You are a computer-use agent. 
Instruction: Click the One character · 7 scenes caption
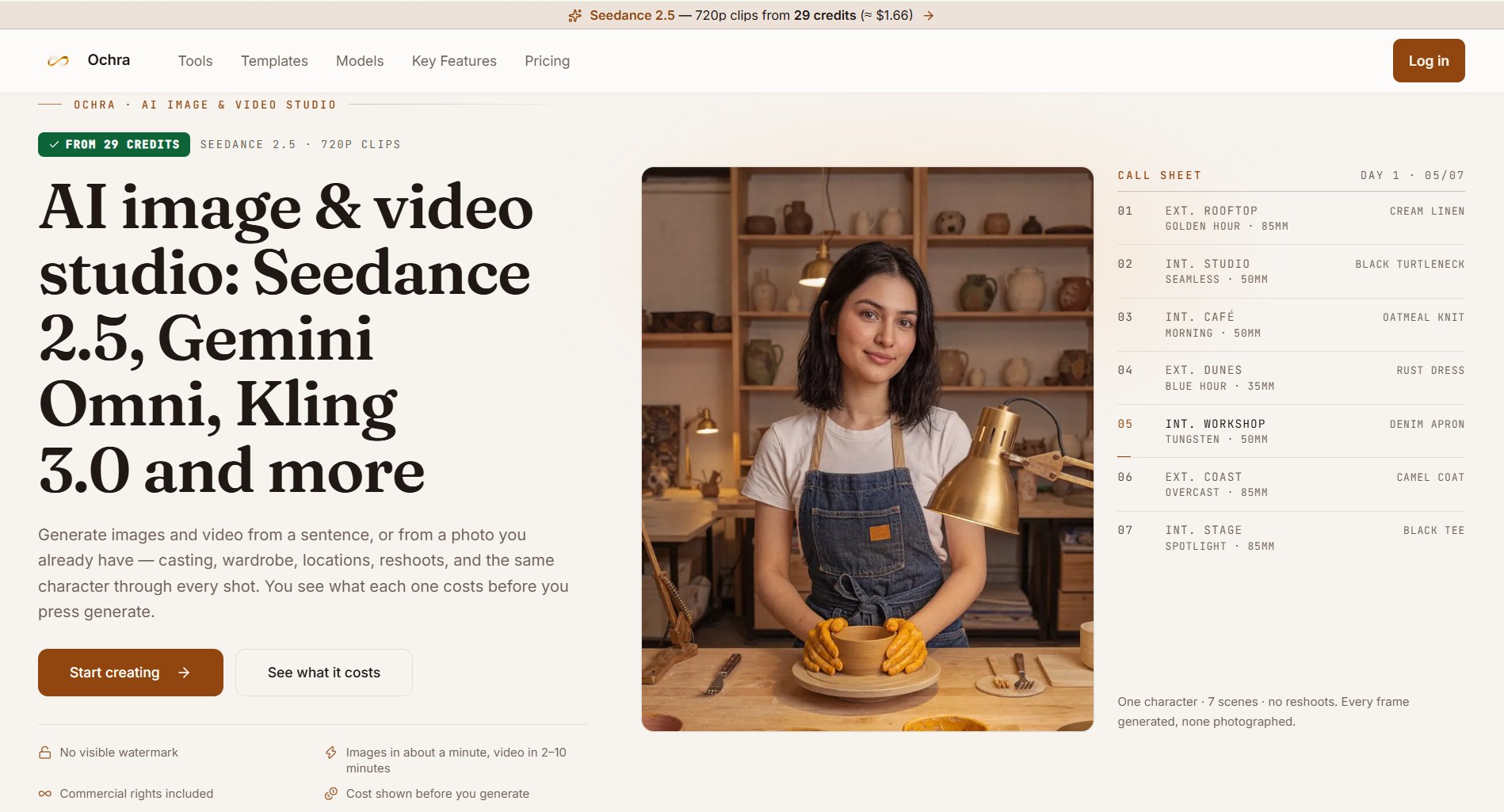pos(1263,711)
